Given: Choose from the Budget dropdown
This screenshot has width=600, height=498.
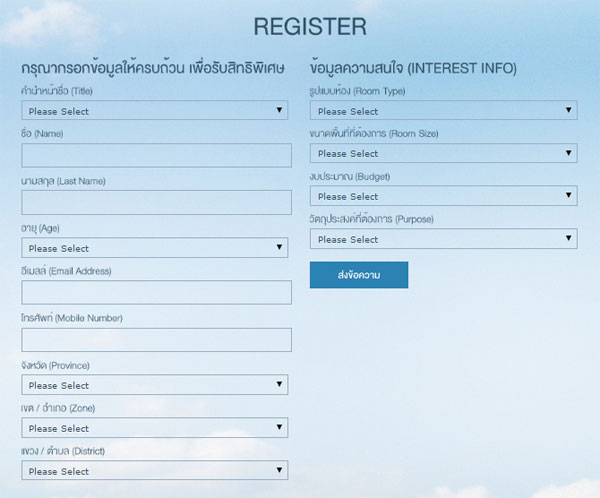Looking at the screenshot, I should (443, 196).
